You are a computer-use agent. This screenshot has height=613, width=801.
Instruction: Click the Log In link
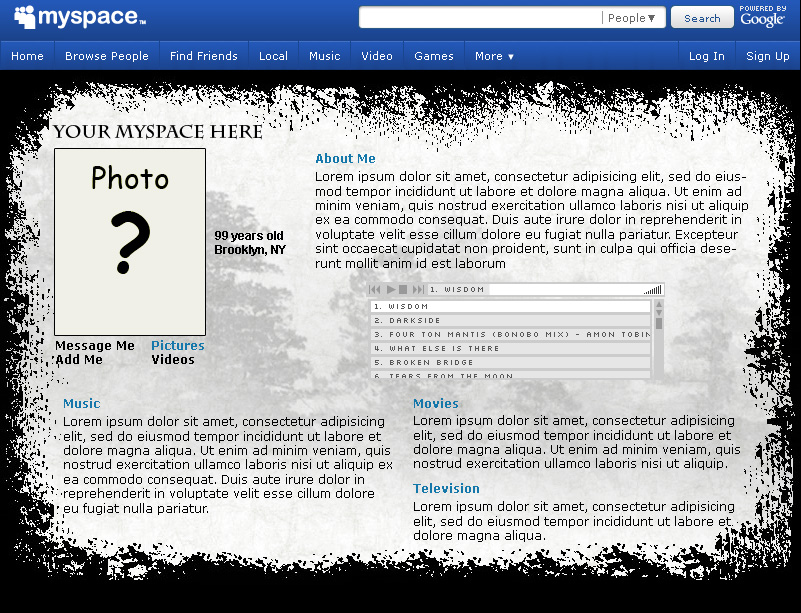tap(706, 56)
